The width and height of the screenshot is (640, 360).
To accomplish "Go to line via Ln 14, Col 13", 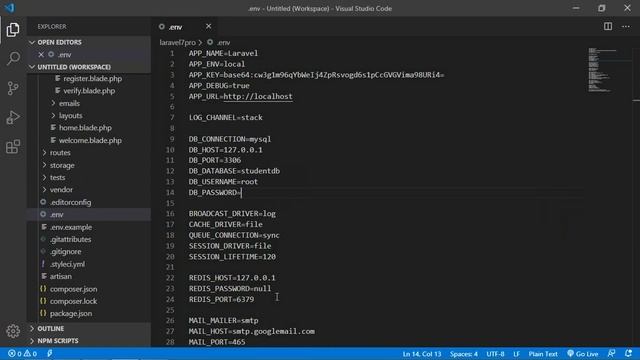I will (422, 354).
